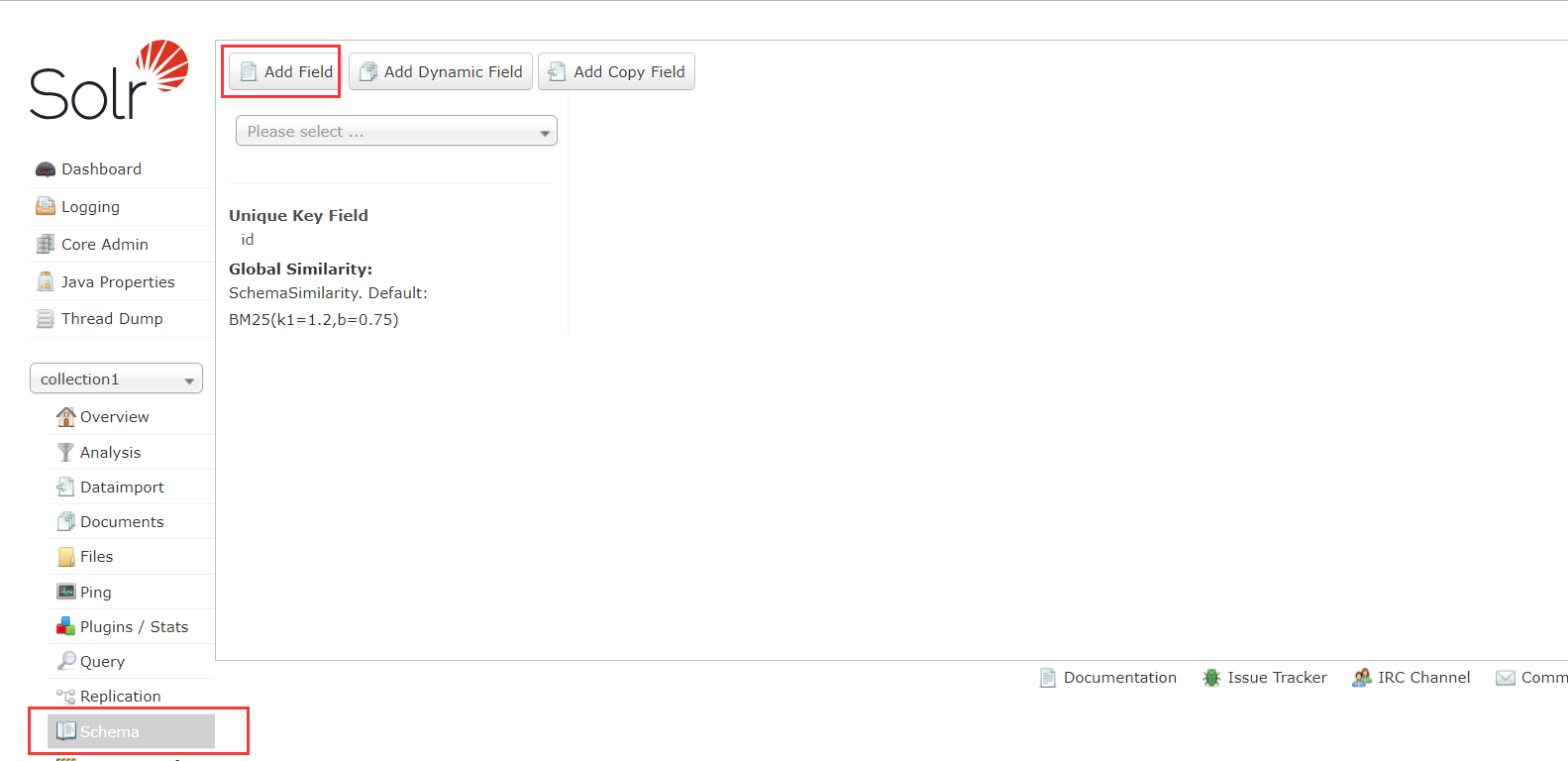1568x761 pixels.
Task: Go to Dataimport for collection1
Action: point(131,487)
